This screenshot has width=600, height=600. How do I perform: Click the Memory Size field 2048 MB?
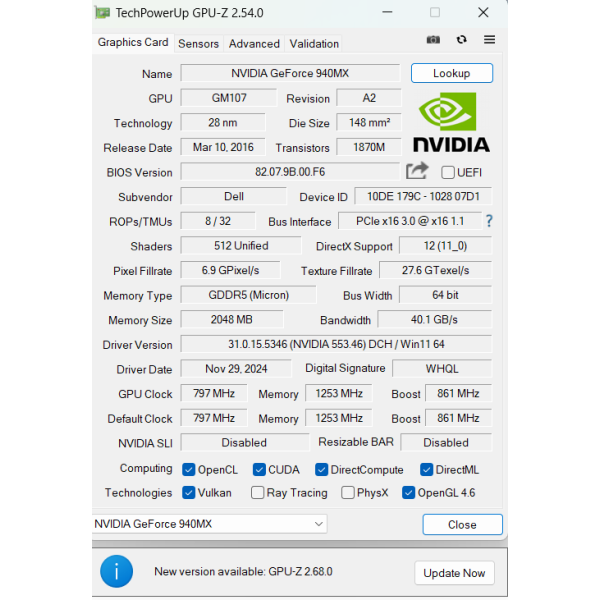(x=232, y=320)
